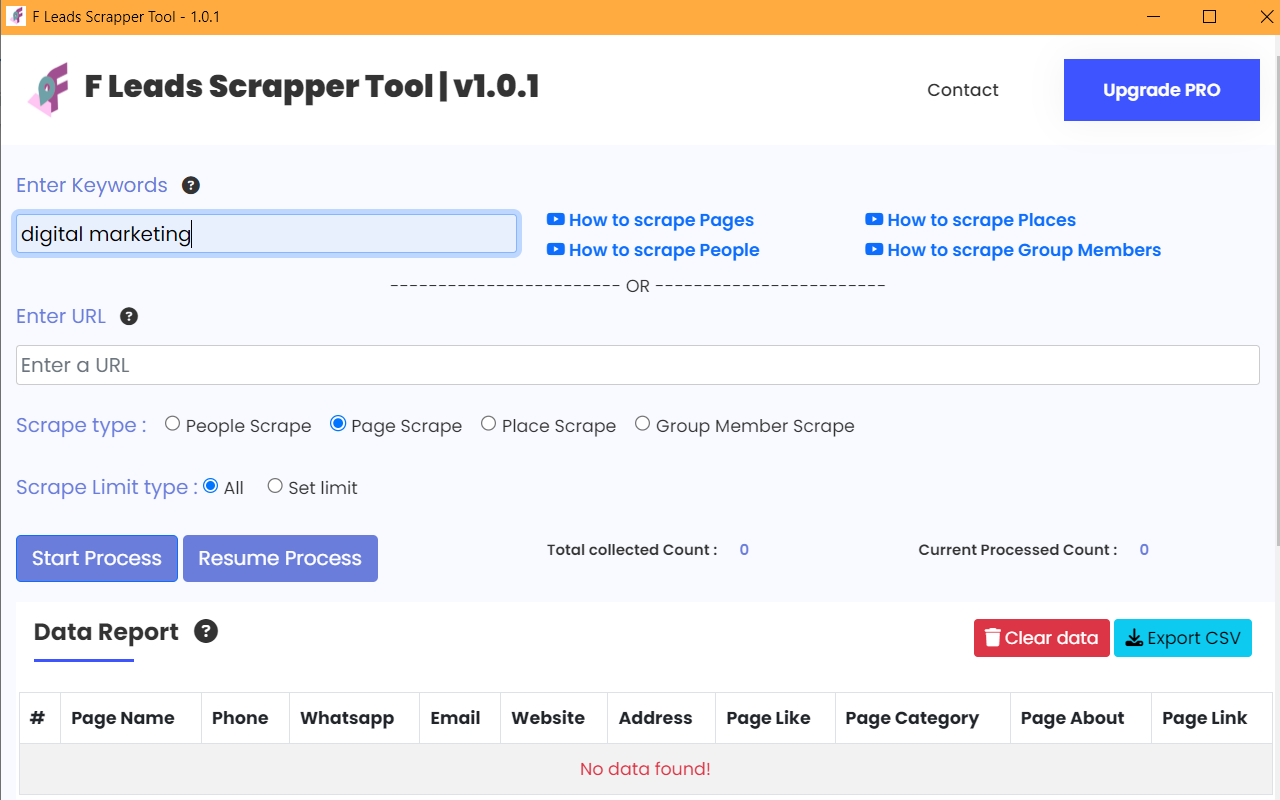Click the video icon before How to scrape Pages
The image size is (1280, 800).
(x=555, y=219)
